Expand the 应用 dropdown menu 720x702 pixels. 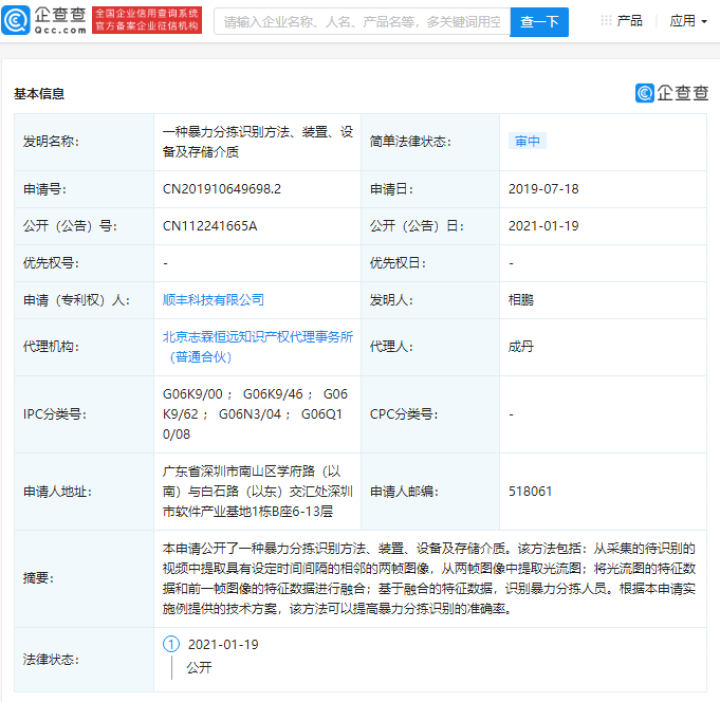[688, 21]
